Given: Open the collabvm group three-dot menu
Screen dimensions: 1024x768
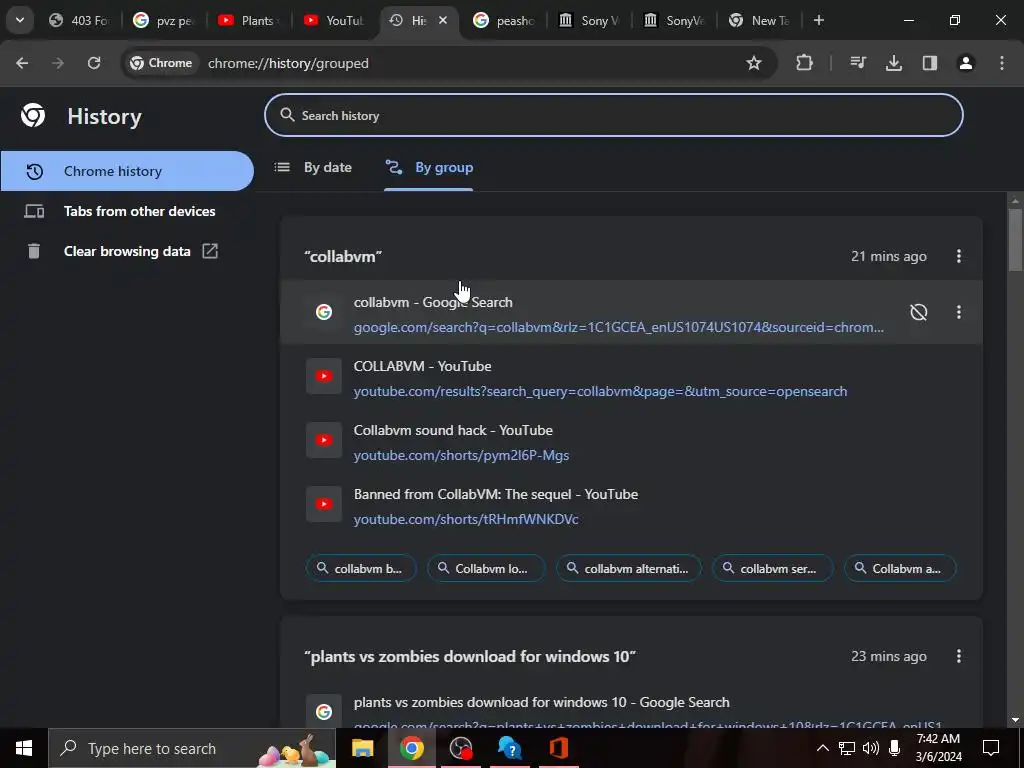Looking at the screenshot, I should pos(958,256).
